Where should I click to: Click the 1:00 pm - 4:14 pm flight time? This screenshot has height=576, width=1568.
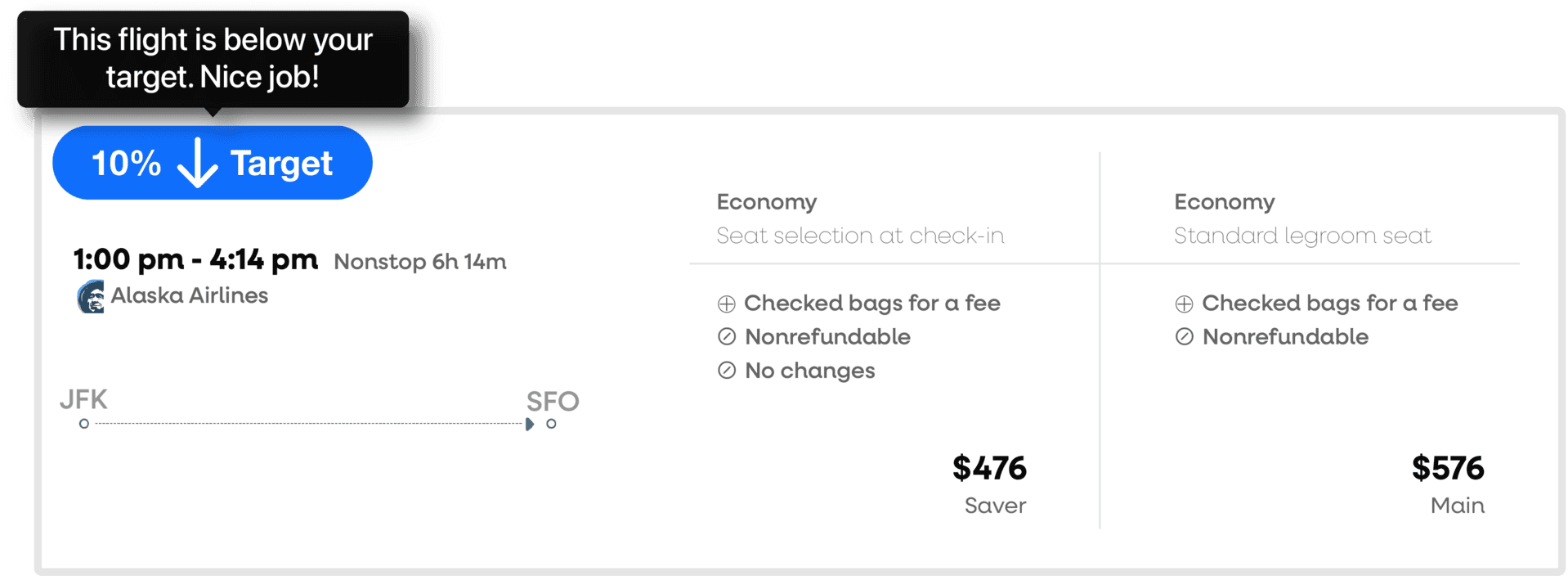tap(195, 260)
